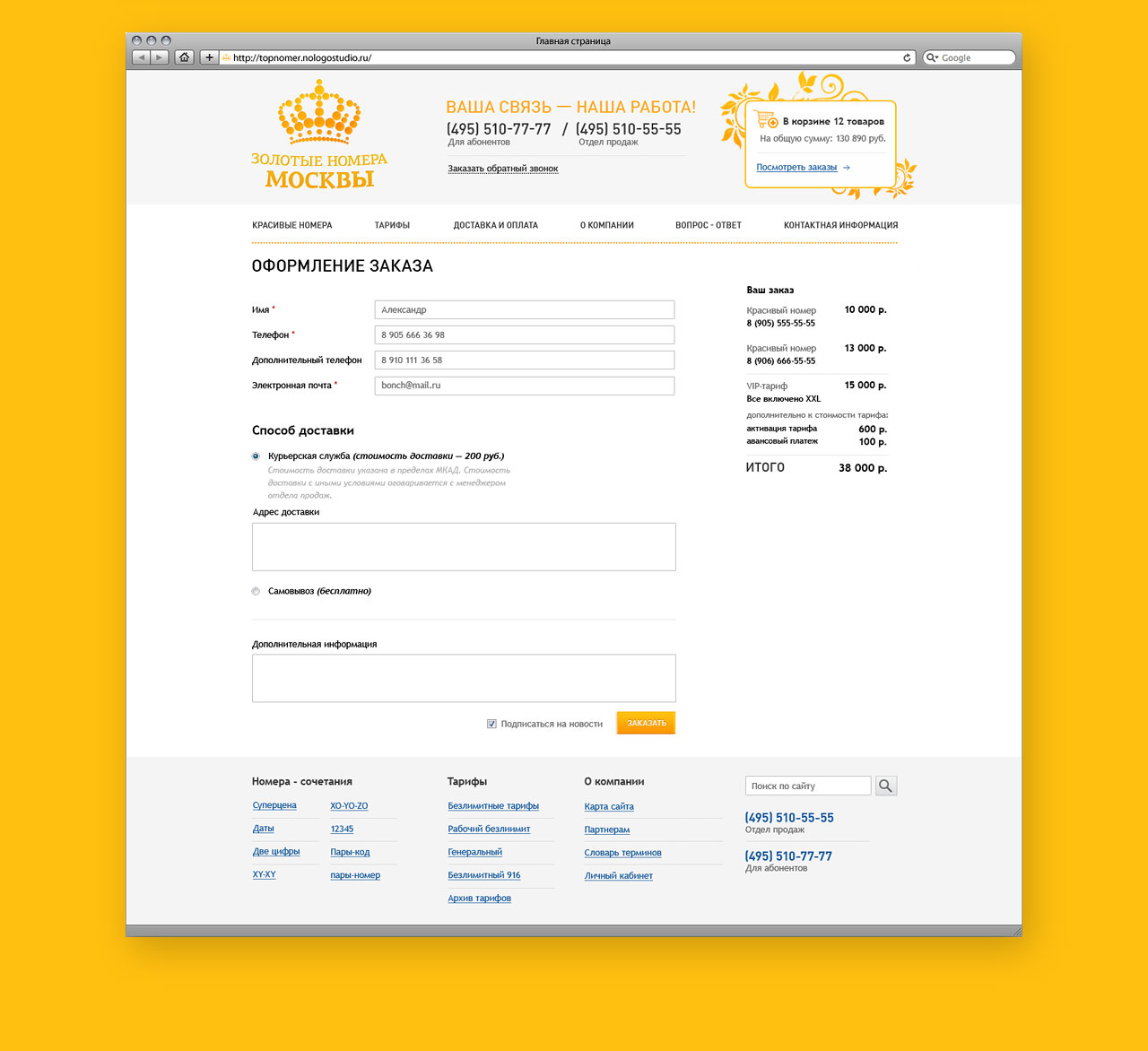Click the browser forward arrow button
Viewport: 1148px width, 1051px height.
click(160, 57)
